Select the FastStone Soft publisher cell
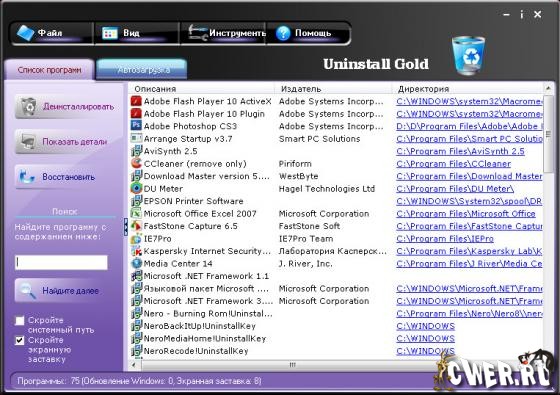This screenshot has height=395, width=560. click(309, 226)
